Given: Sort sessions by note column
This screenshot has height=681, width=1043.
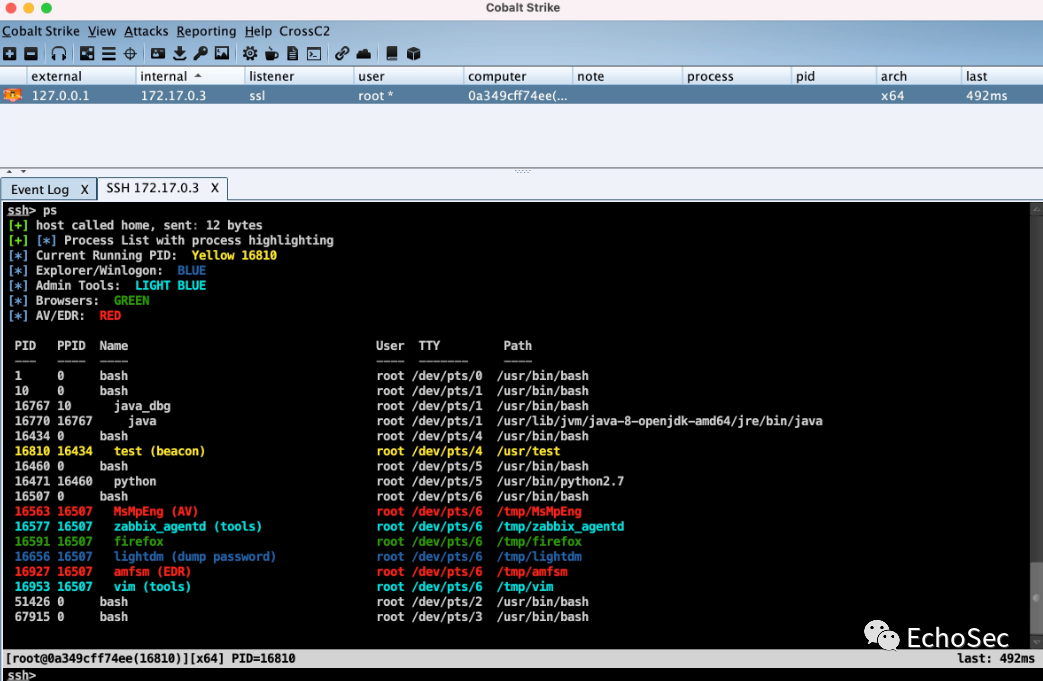Looking at the screenshot, I should [x=627, y=76].
